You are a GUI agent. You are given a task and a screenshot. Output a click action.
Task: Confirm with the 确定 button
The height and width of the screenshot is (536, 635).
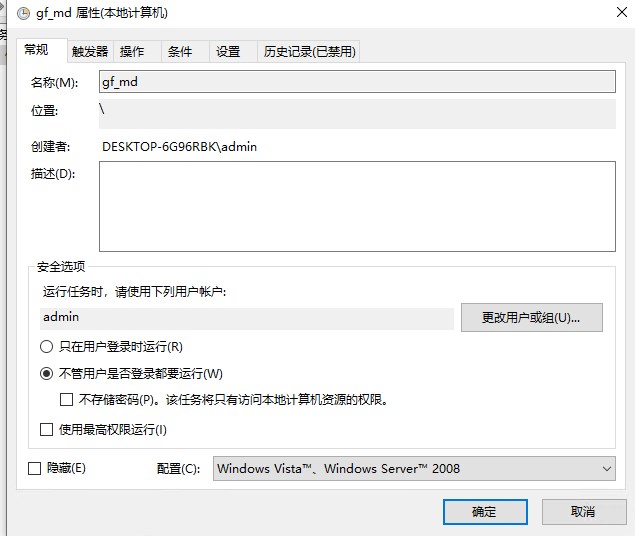[x=484, y=511]
